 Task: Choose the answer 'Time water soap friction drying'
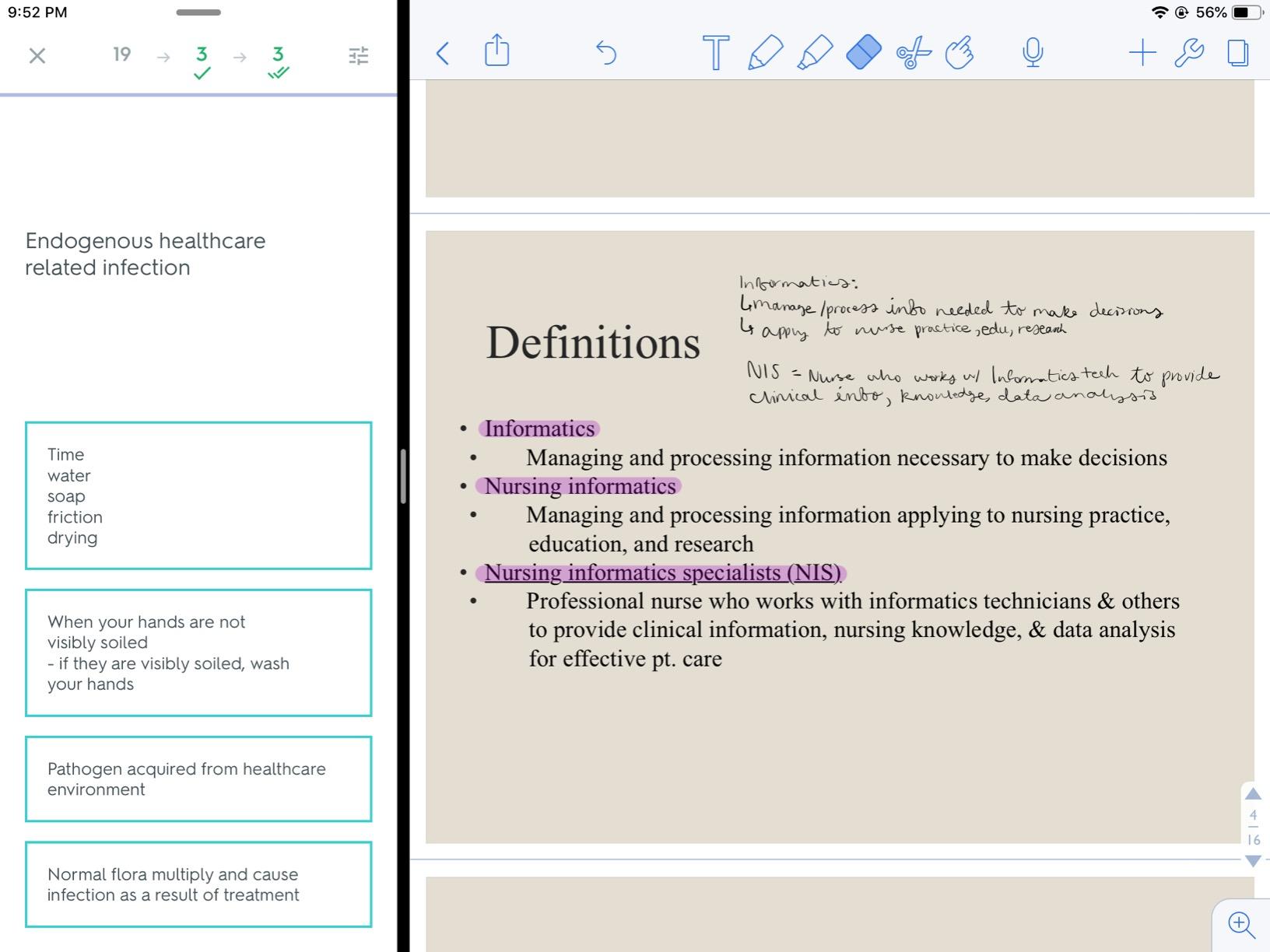[x=198, y=495]
